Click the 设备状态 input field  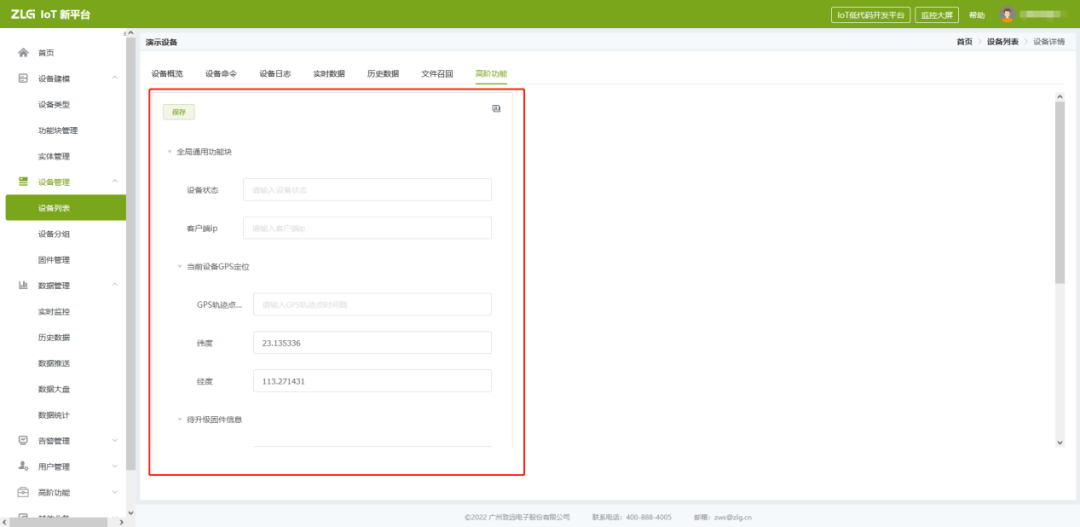tap(367, 189)
